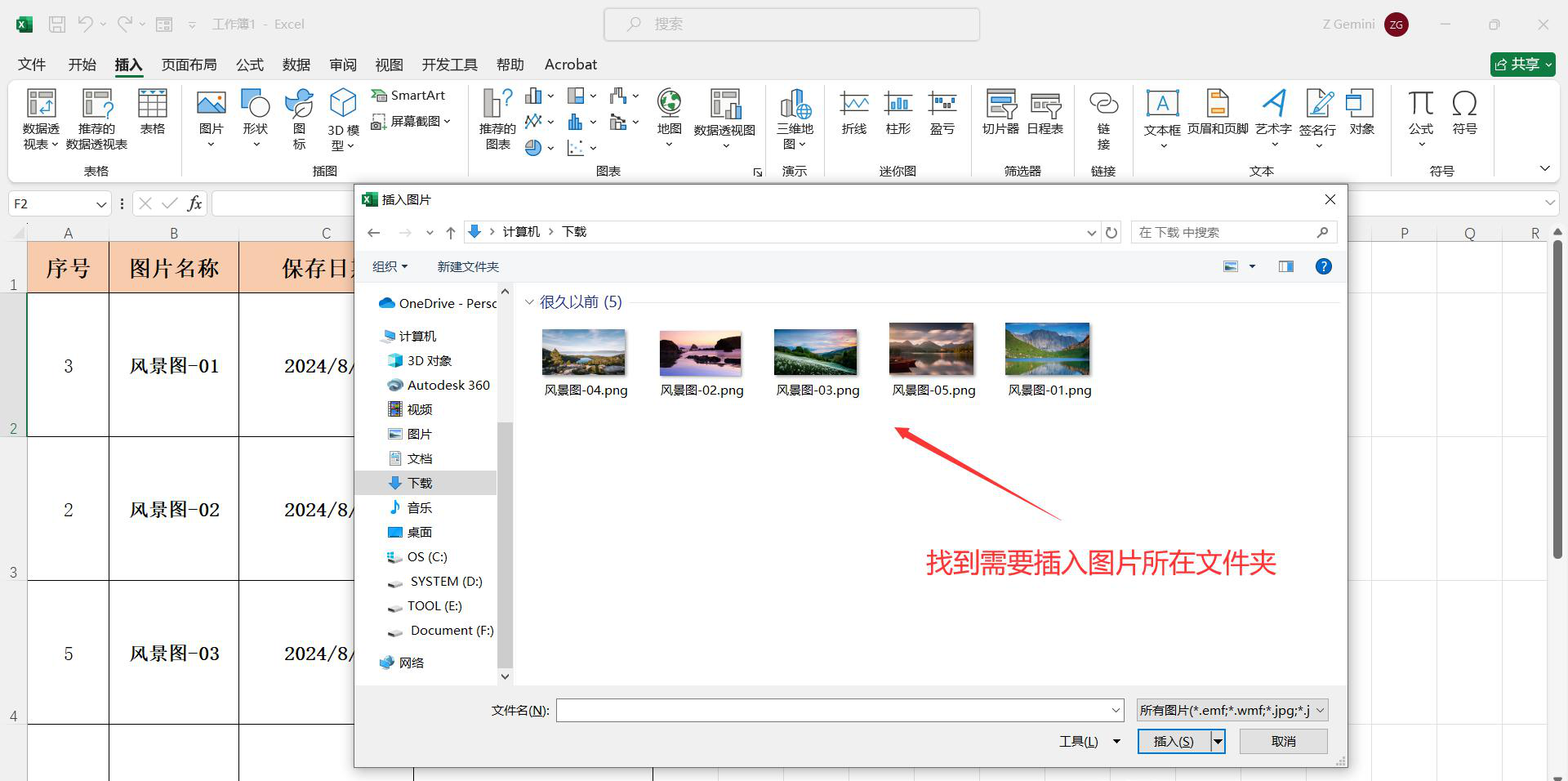Open the Shapes (形状) gallery
Viewport: 1568px width, 781px height.
[256, 118]
